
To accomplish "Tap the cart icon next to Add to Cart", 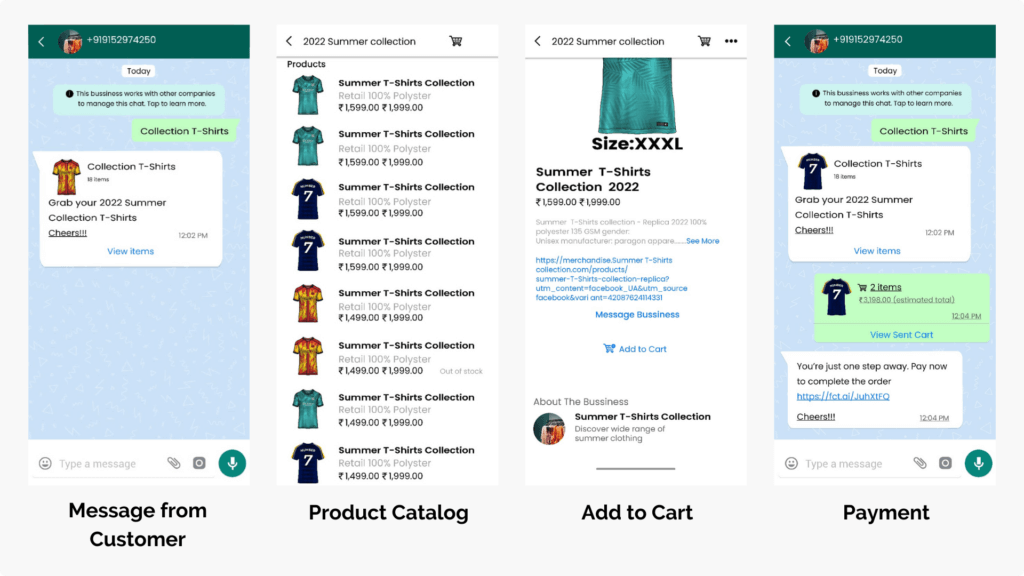I will 608,348.
